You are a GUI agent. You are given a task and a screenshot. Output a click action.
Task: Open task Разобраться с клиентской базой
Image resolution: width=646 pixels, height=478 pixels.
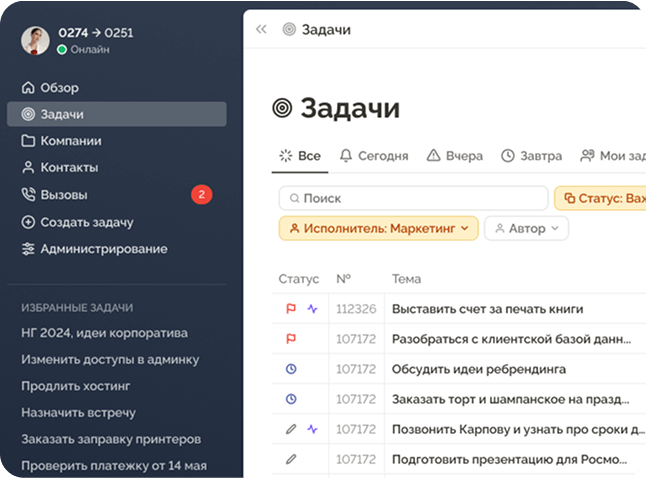coord(511,339)
